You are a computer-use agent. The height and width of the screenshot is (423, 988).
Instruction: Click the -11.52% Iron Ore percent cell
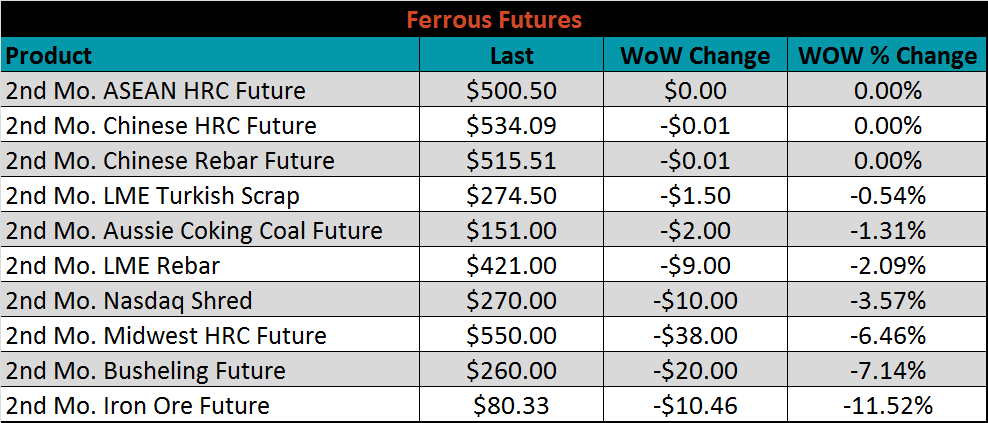point(887,404)
